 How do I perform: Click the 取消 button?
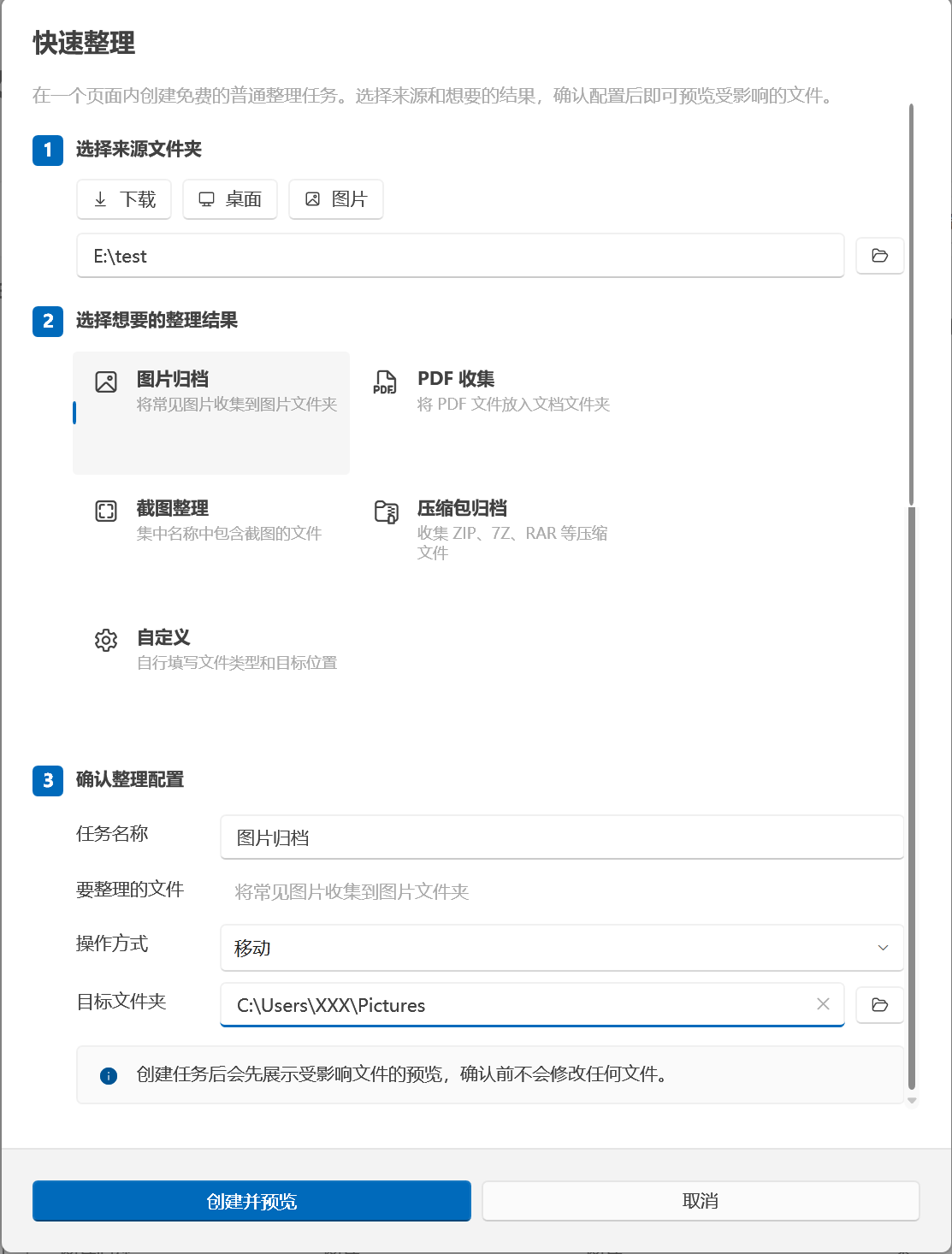click(701, 1201)
